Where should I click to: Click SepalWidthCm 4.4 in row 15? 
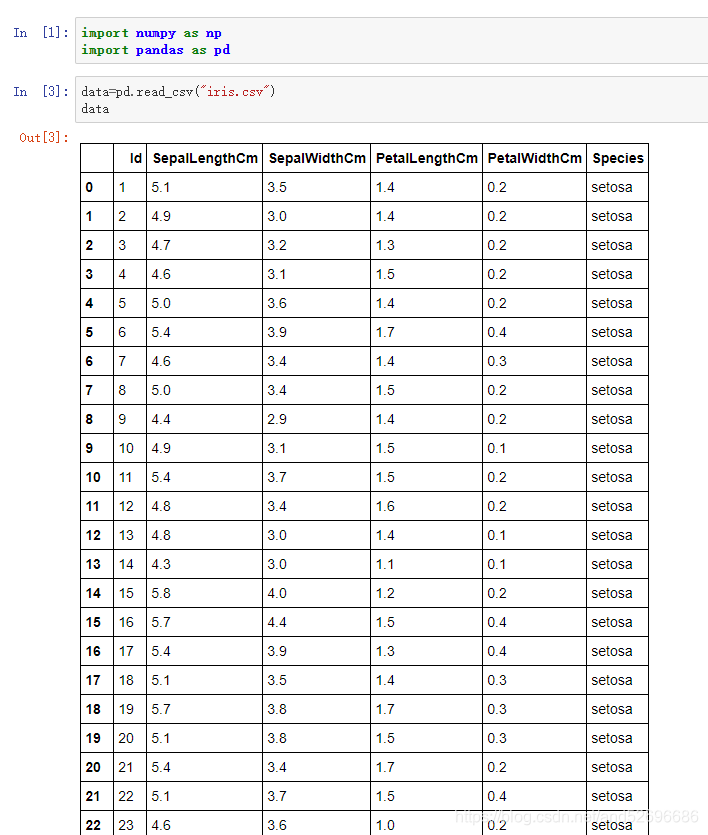click(x=277, y=623)
